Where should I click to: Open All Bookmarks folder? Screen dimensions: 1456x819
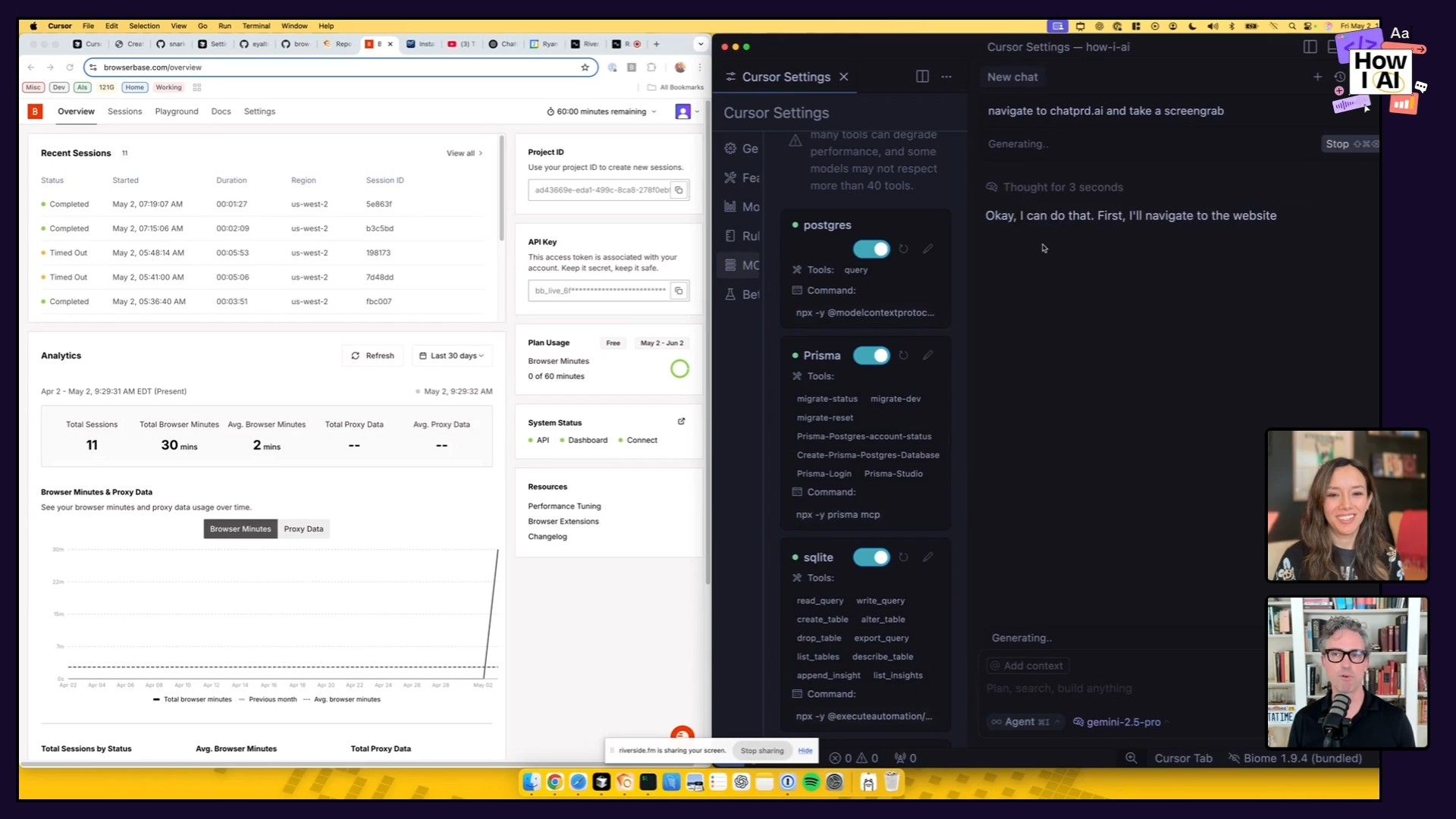(675, 87)
